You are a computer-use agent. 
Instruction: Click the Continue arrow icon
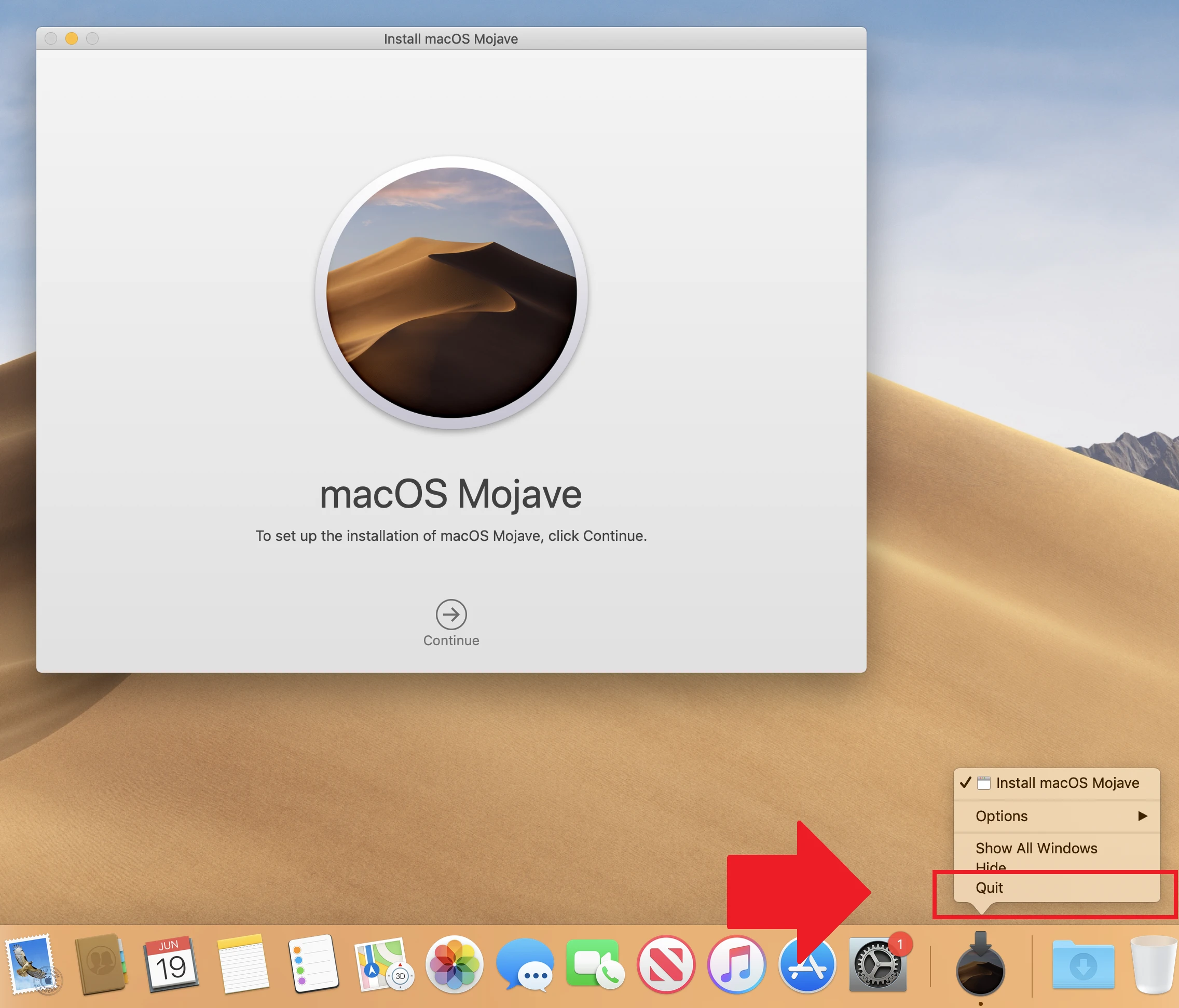pos(451,614)
